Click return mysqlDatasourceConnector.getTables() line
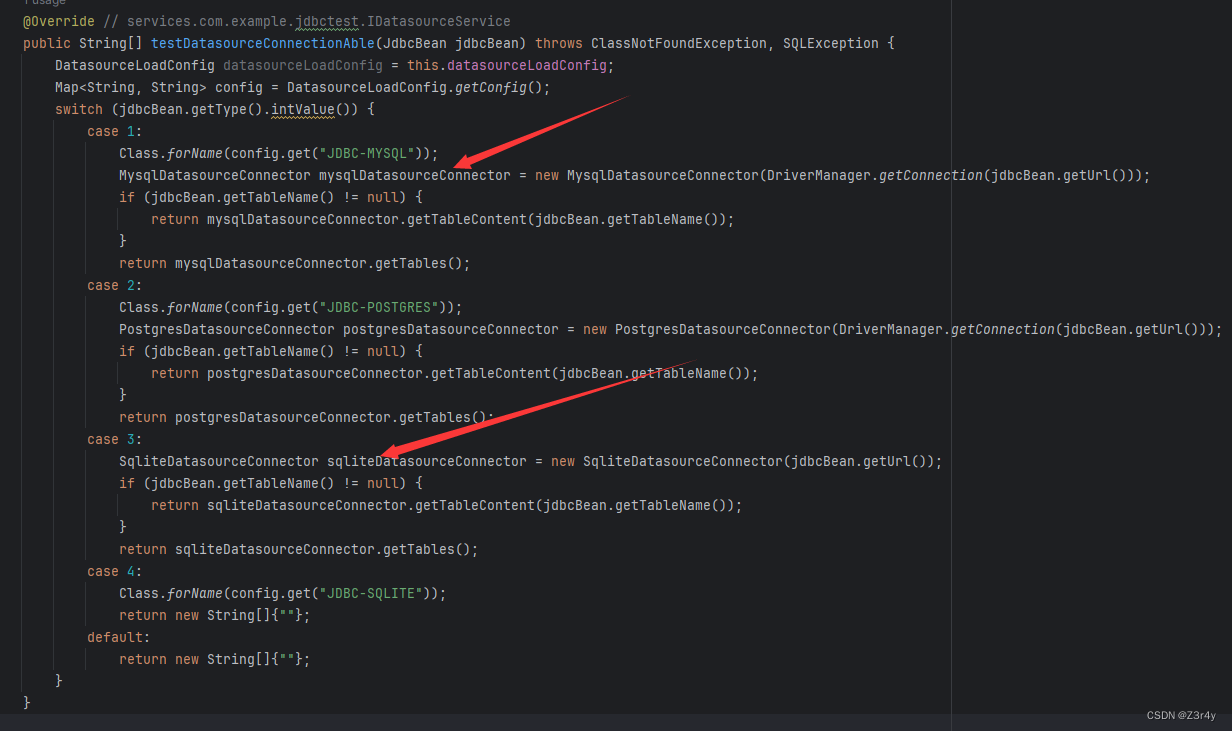The height and width of the screenshot is (731, 1232). click(x=294, y=263)
